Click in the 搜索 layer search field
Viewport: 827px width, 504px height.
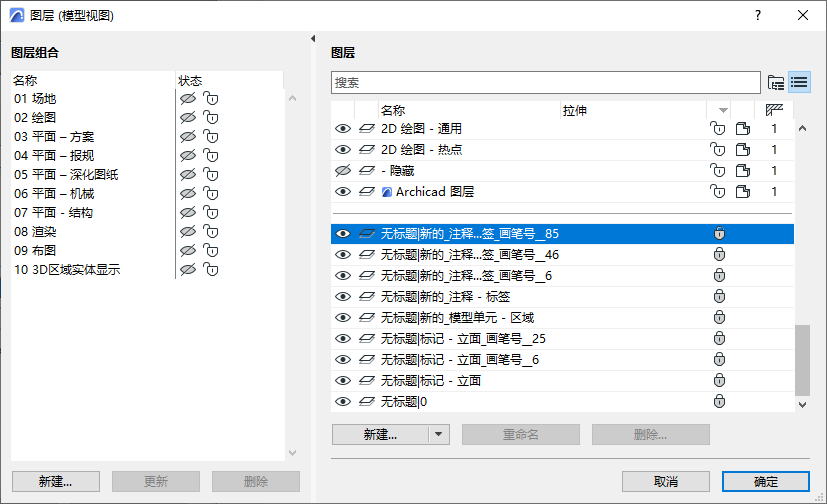[x=546, y=83]
